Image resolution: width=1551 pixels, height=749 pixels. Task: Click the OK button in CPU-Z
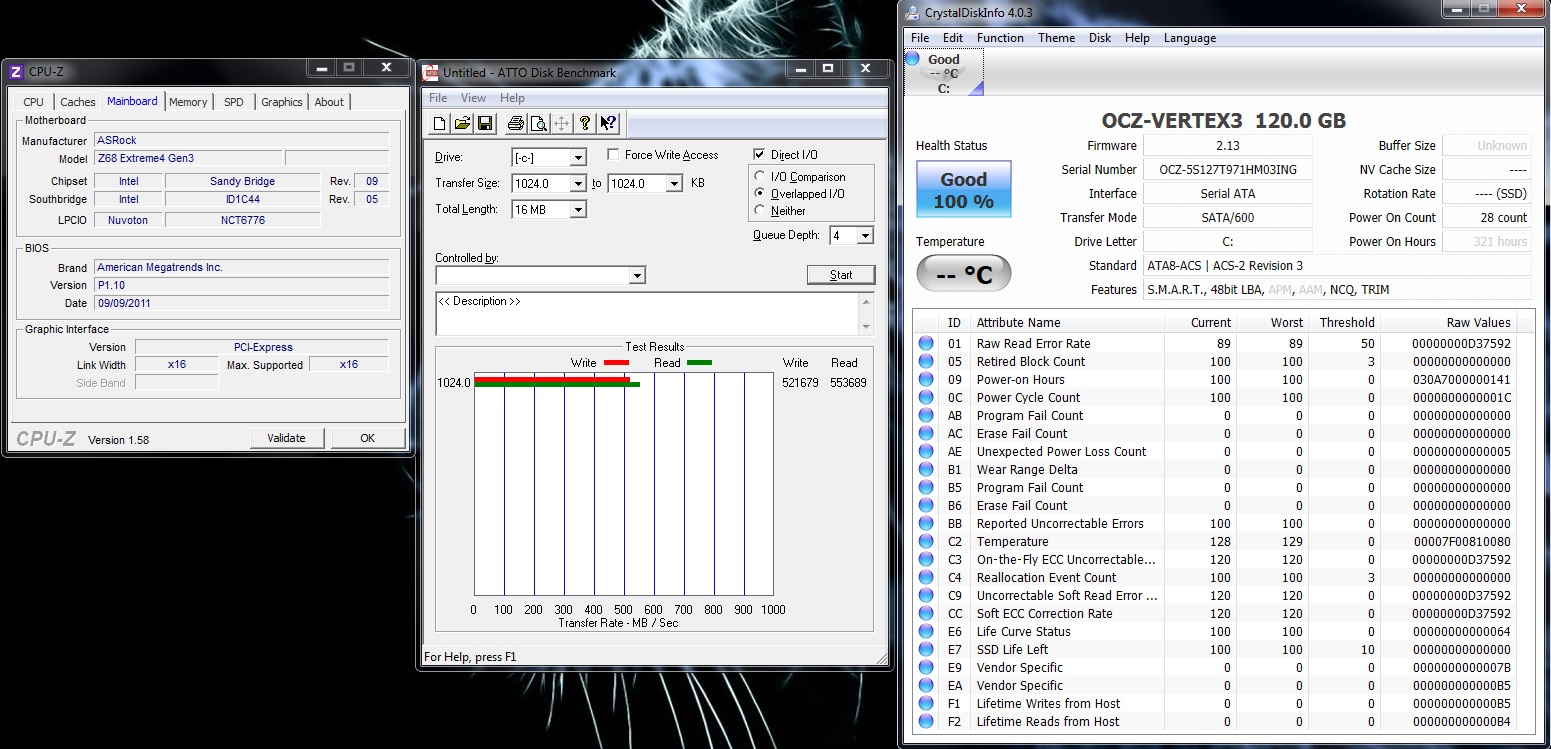[x=368, y=438]
